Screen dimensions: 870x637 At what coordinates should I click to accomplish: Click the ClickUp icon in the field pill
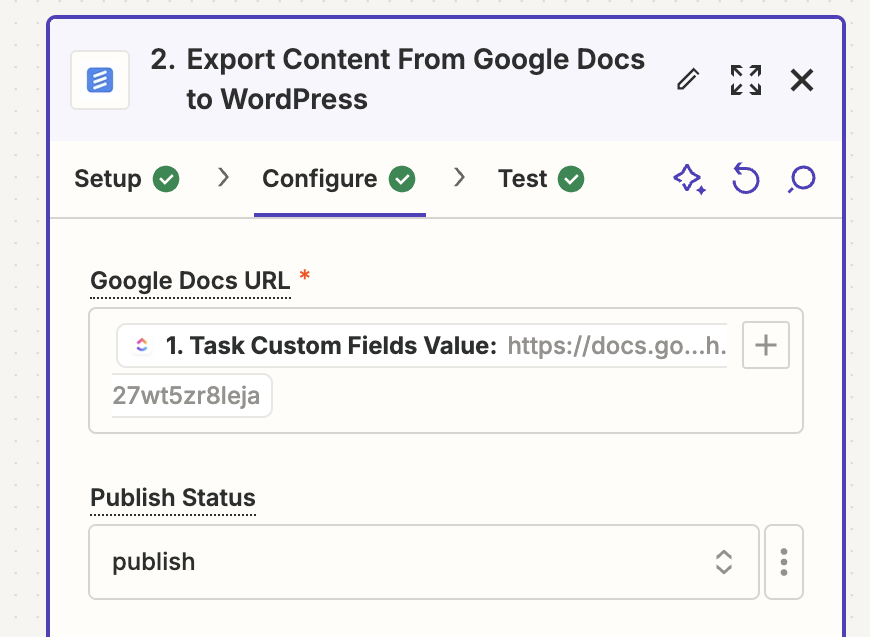141,346
